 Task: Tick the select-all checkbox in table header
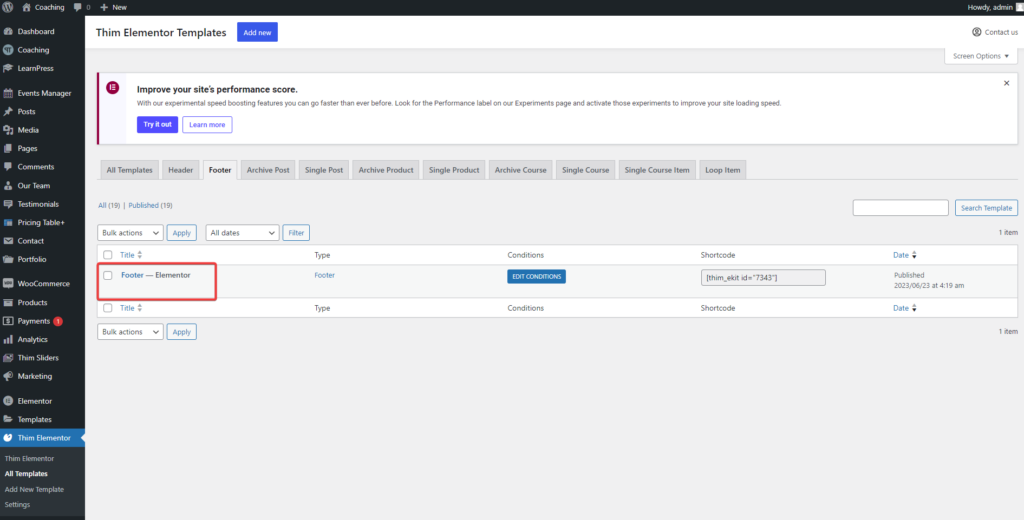[108, 255]
